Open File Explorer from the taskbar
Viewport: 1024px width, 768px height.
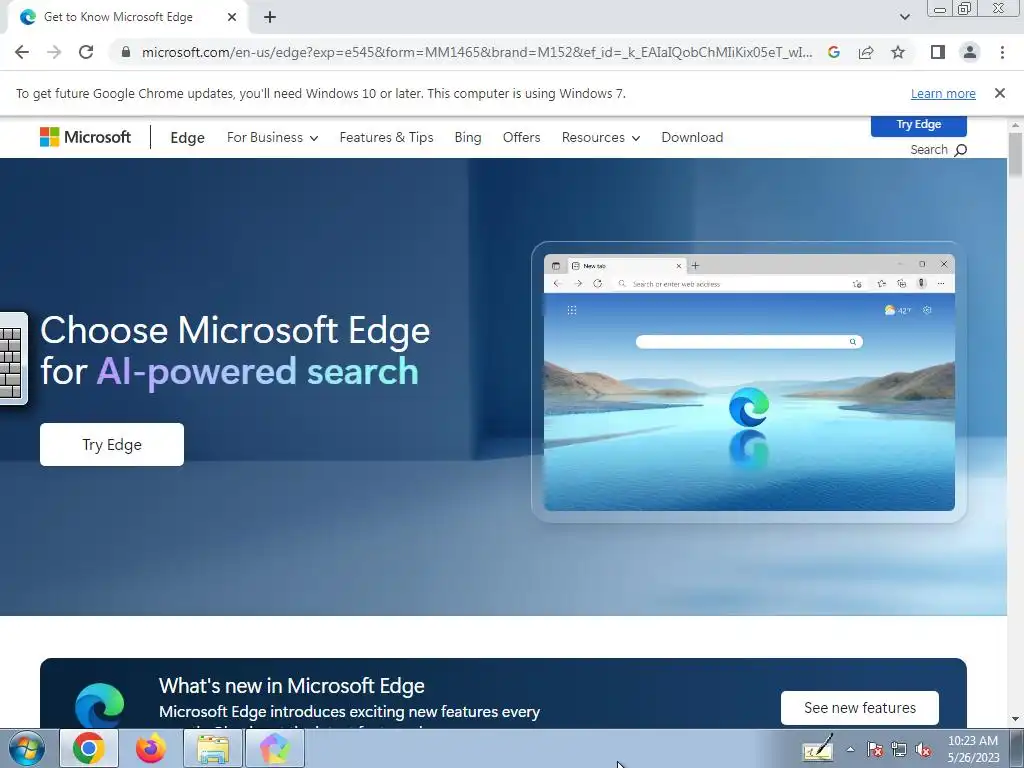coord(213,748)
